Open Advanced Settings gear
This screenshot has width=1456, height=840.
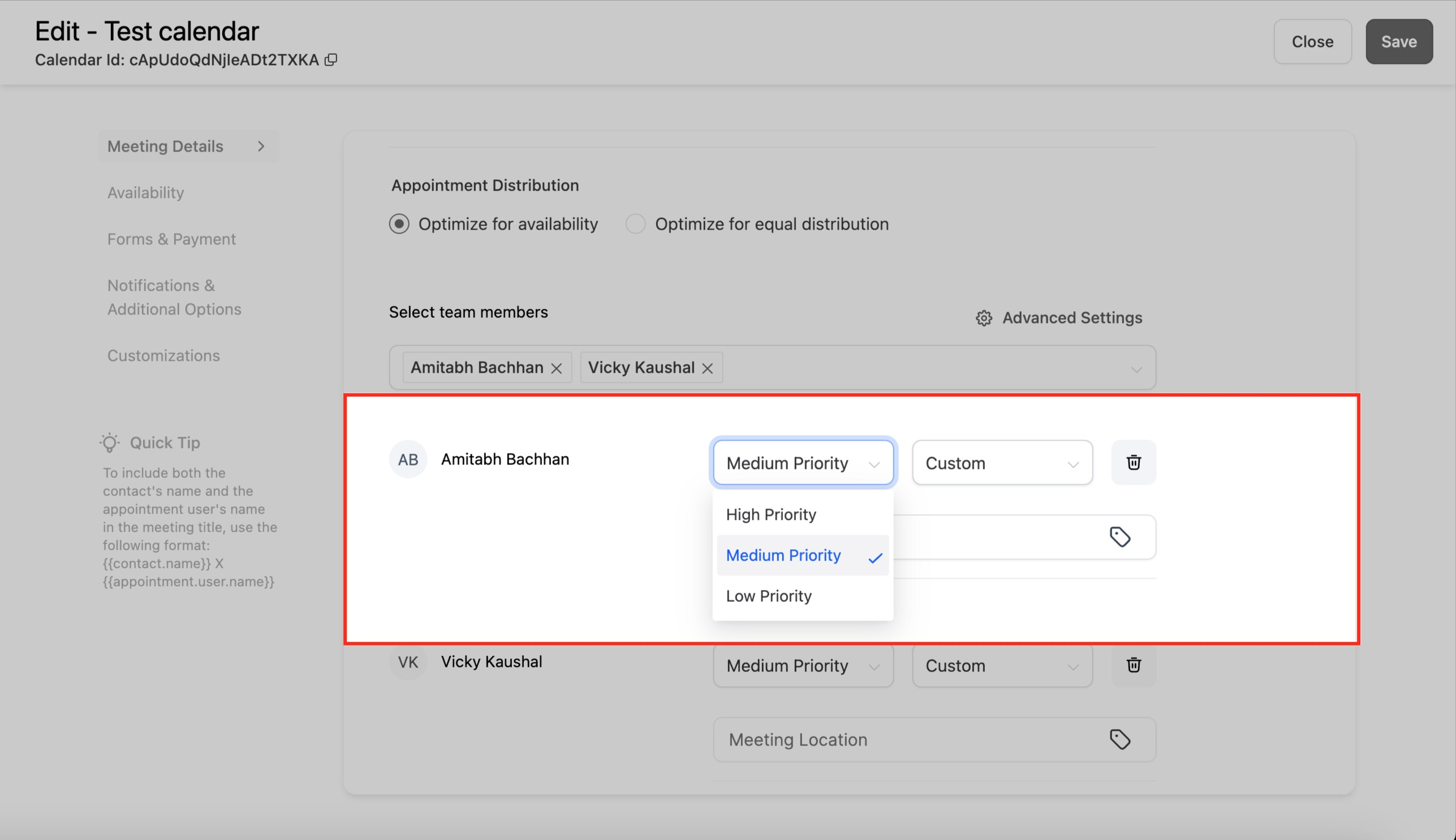coord(984,318)
